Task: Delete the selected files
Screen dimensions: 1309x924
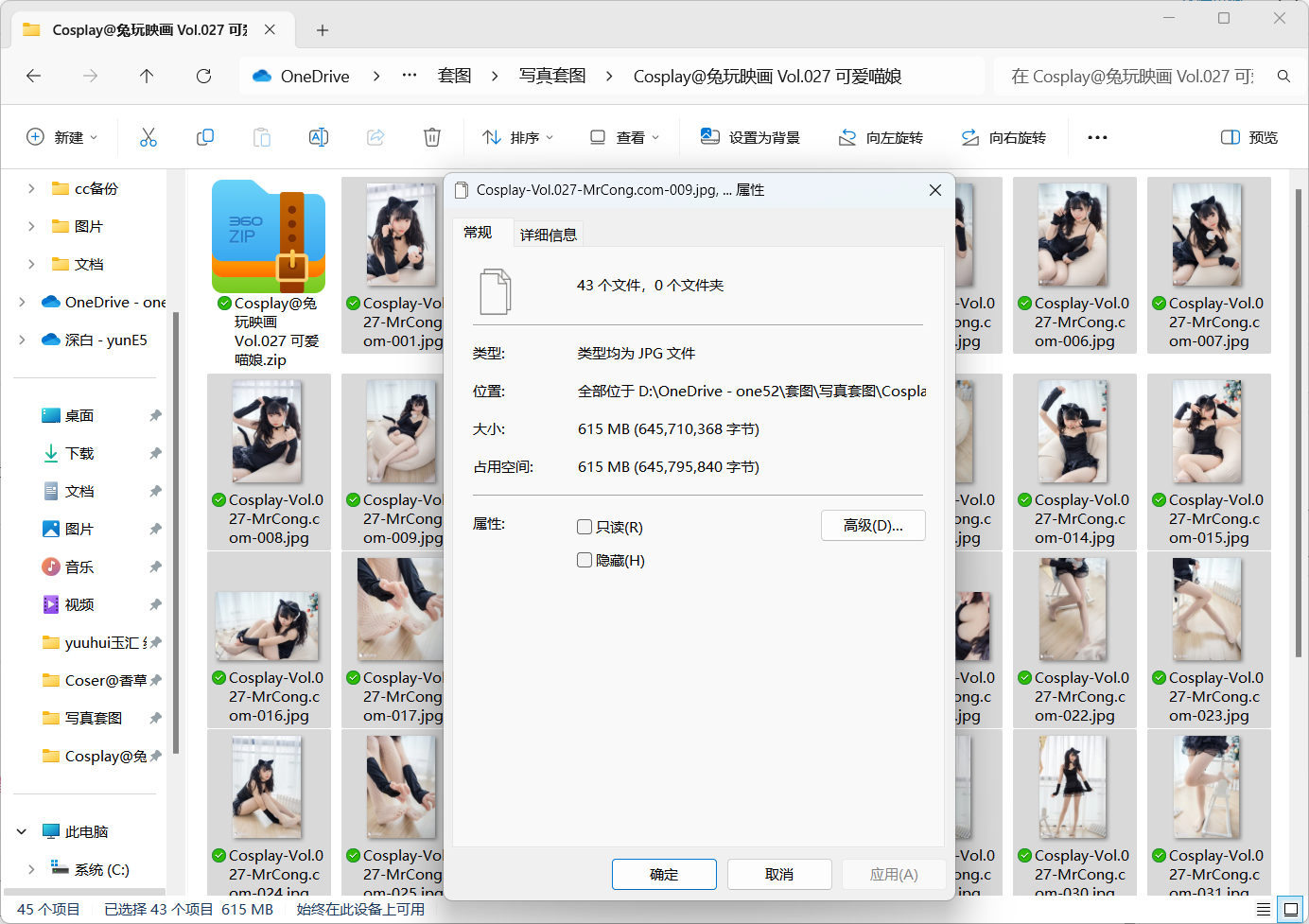Action: [432, 137]
